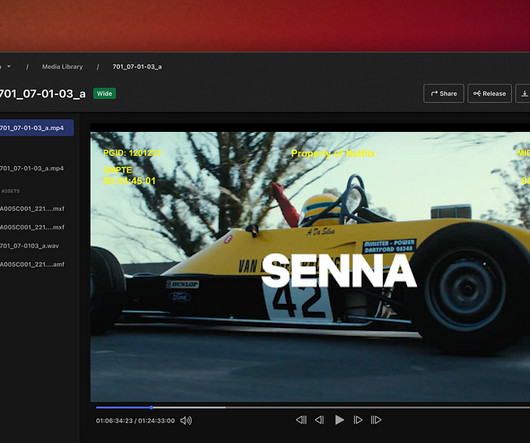Screen dimensions: 530x443
Task: Click the green Wide tag
Action: pyautogui.click(x=104, y=94)
